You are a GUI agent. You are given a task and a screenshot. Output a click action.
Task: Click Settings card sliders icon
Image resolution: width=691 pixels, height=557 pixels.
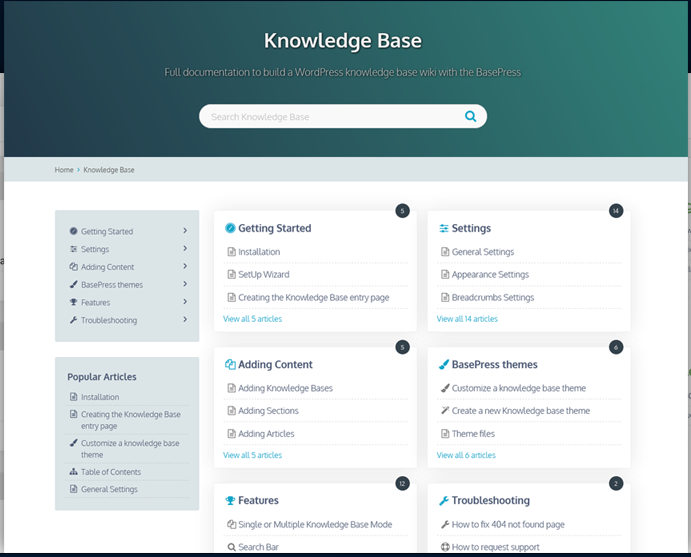pos(444,228)
